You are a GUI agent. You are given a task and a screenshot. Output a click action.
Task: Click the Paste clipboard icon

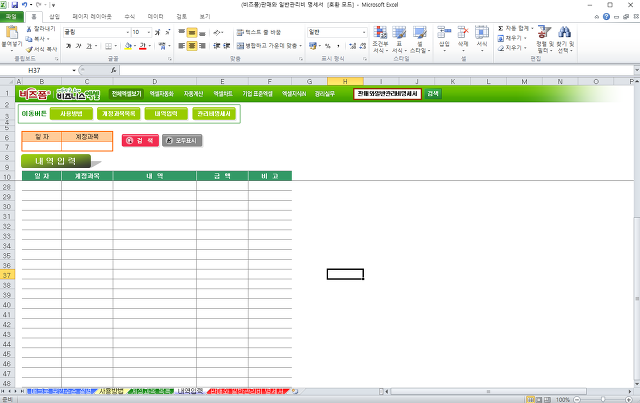click(12, 33)
